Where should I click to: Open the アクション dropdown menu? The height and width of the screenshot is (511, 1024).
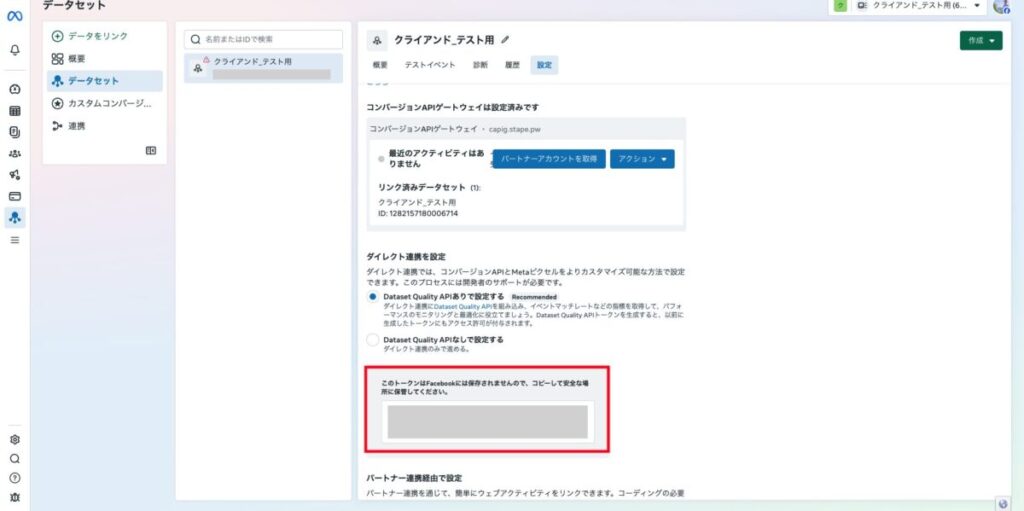(642, 159)
